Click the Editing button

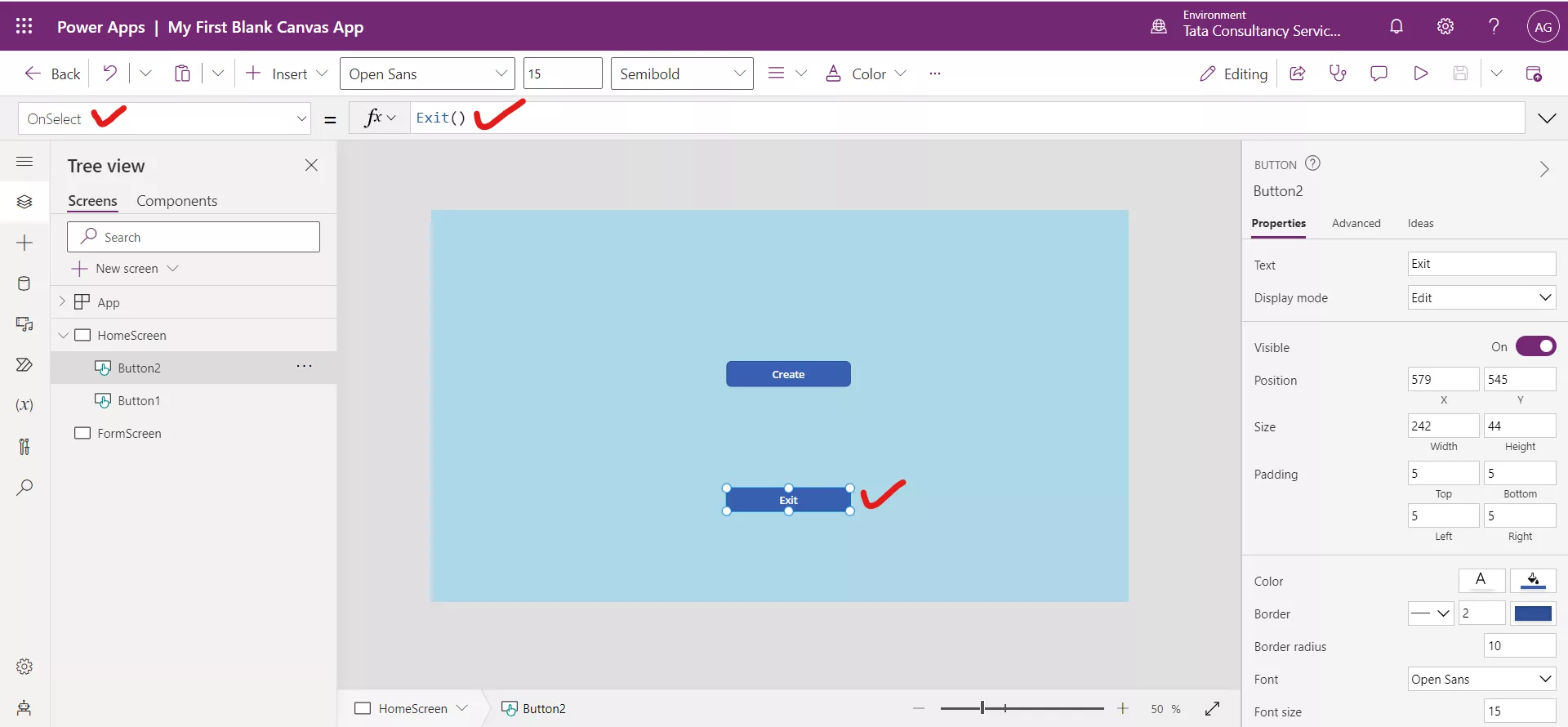1233,74
